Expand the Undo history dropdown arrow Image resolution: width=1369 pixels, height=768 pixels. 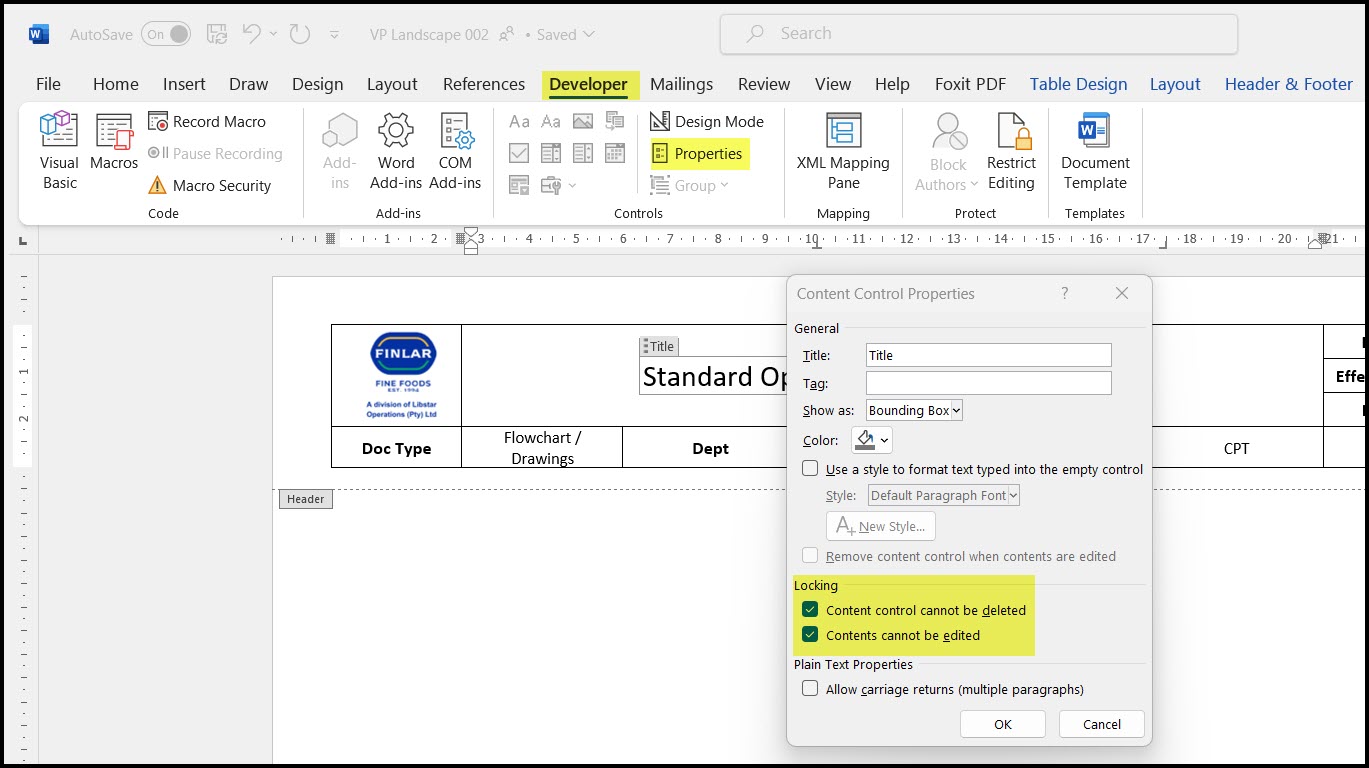pos(275,34)
